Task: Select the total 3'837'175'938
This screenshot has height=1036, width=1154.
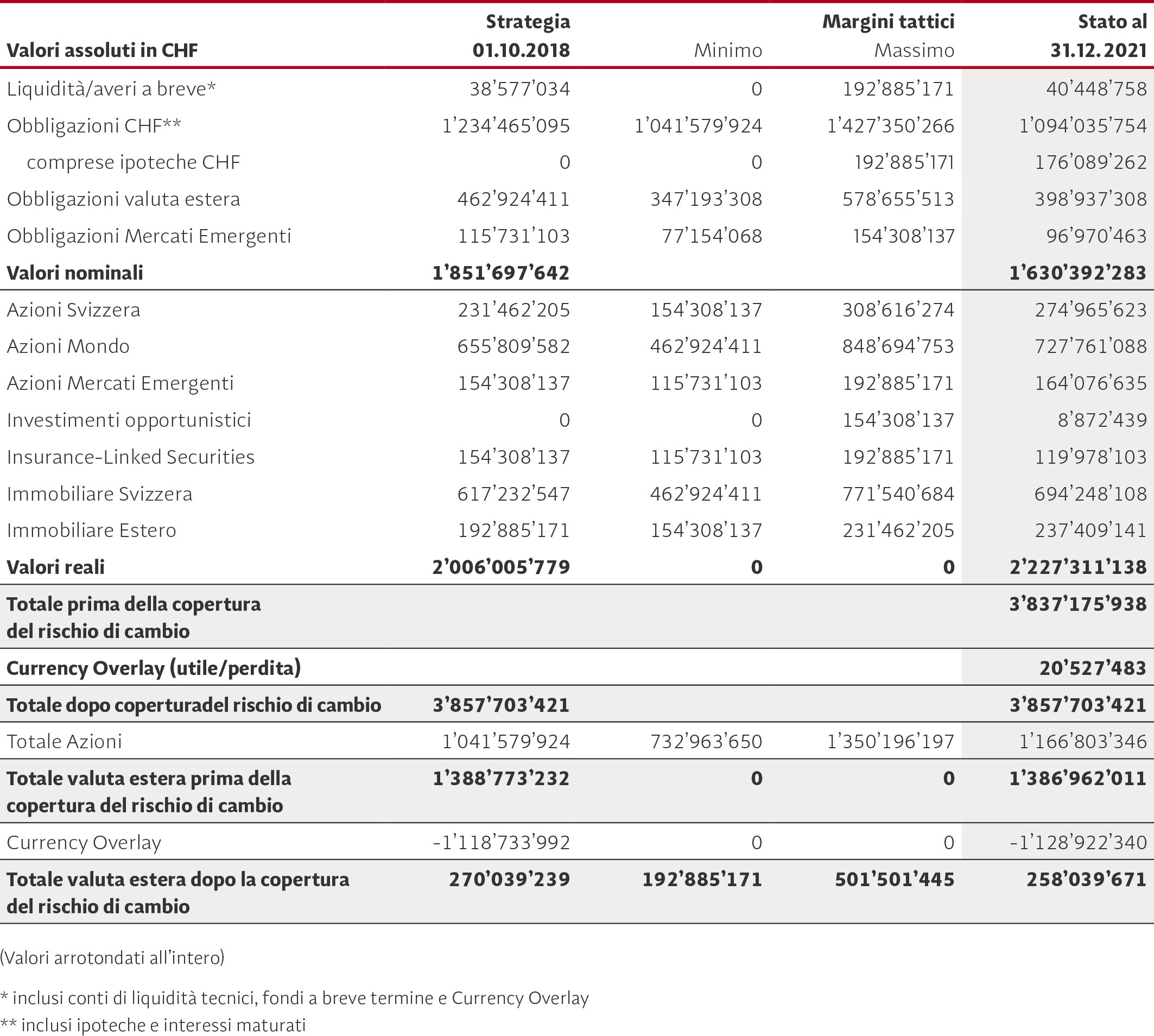Action: 1078,604
